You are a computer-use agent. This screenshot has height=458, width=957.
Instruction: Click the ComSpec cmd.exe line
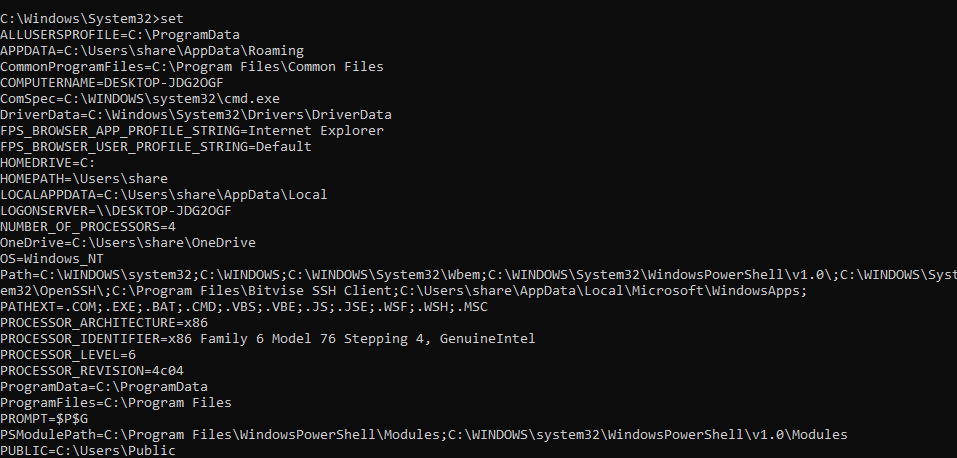[x=140, y=98]
